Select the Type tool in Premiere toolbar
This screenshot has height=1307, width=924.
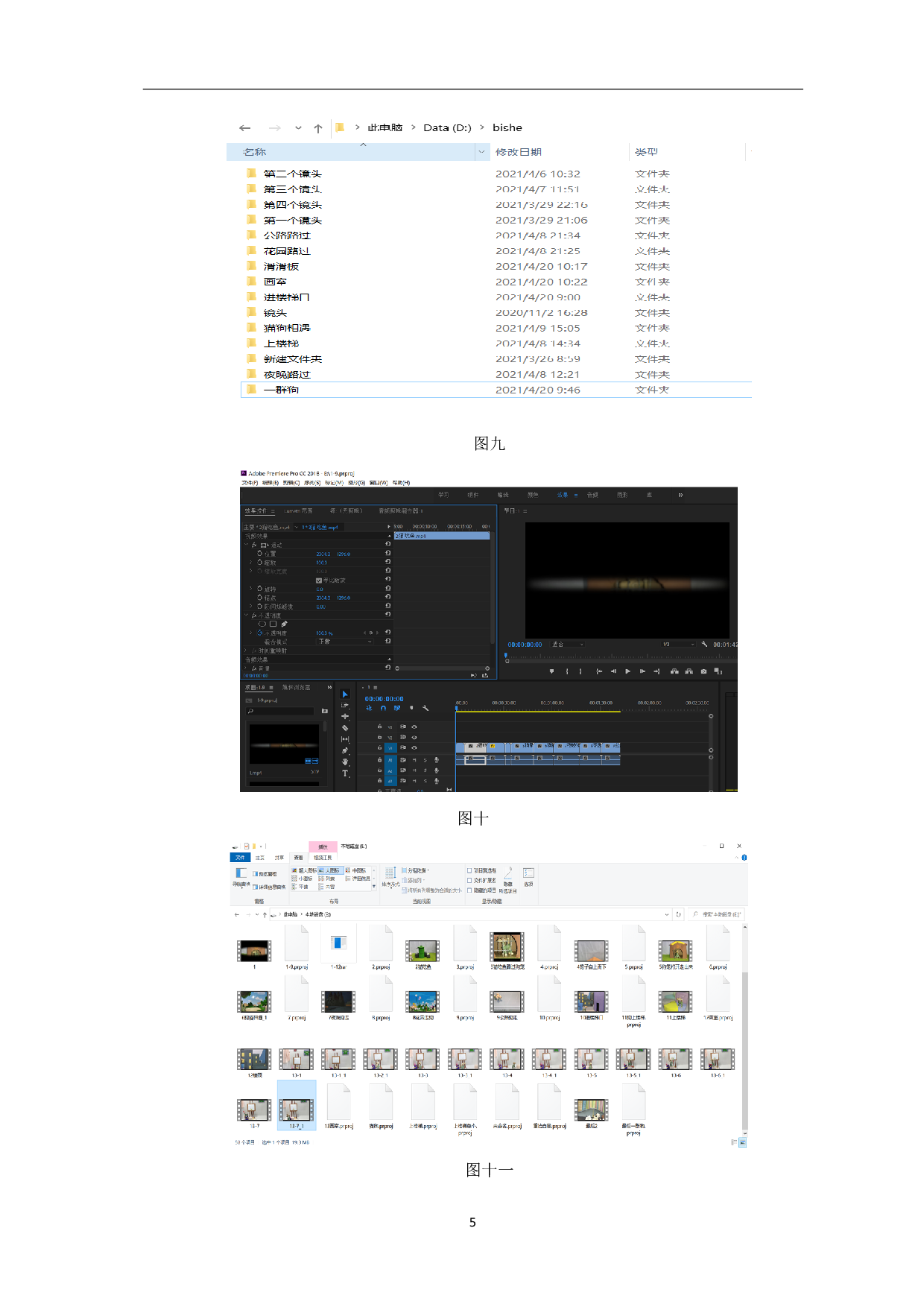[x=345, y=774]
